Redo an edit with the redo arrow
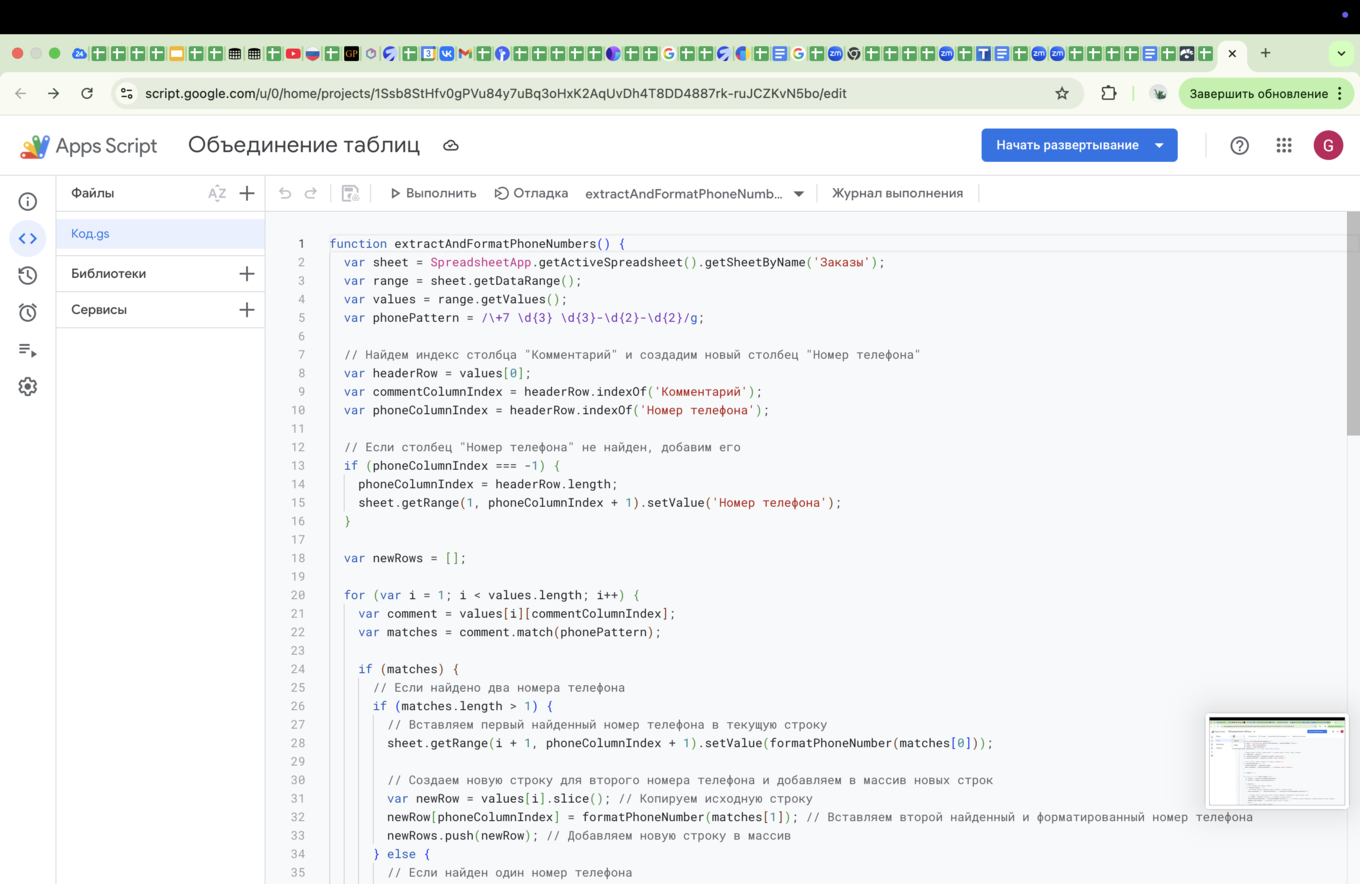 311,193
